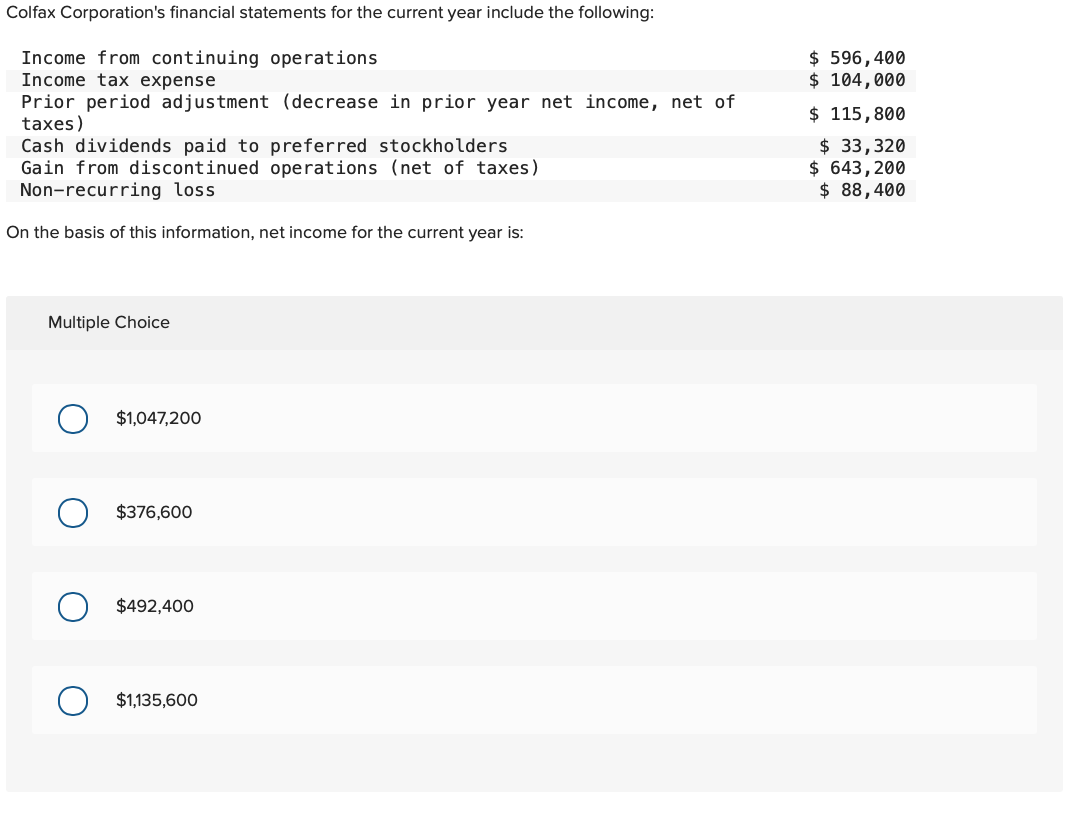The height and width of the screenshot is (826, 1088).
Task: Select the $1,135,600 radio button
Action: (72, 700)
